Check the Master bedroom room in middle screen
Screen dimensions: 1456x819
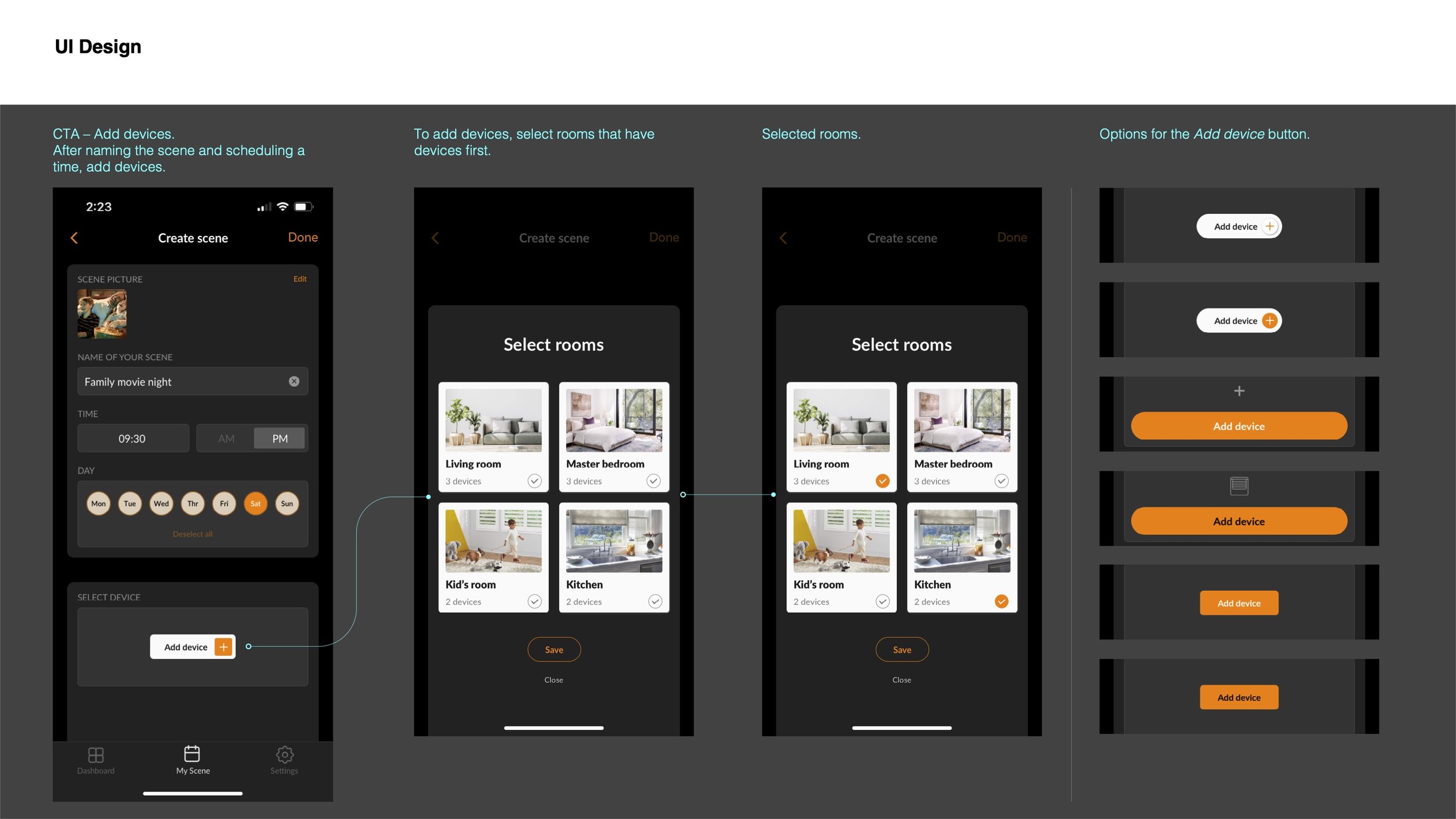(x=653, y=481)
